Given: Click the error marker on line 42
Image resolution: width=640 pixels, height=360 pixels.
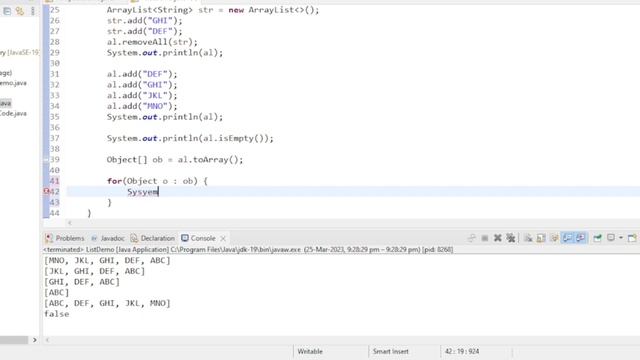Looking at the screenshot, I should [x=46, y=191].
